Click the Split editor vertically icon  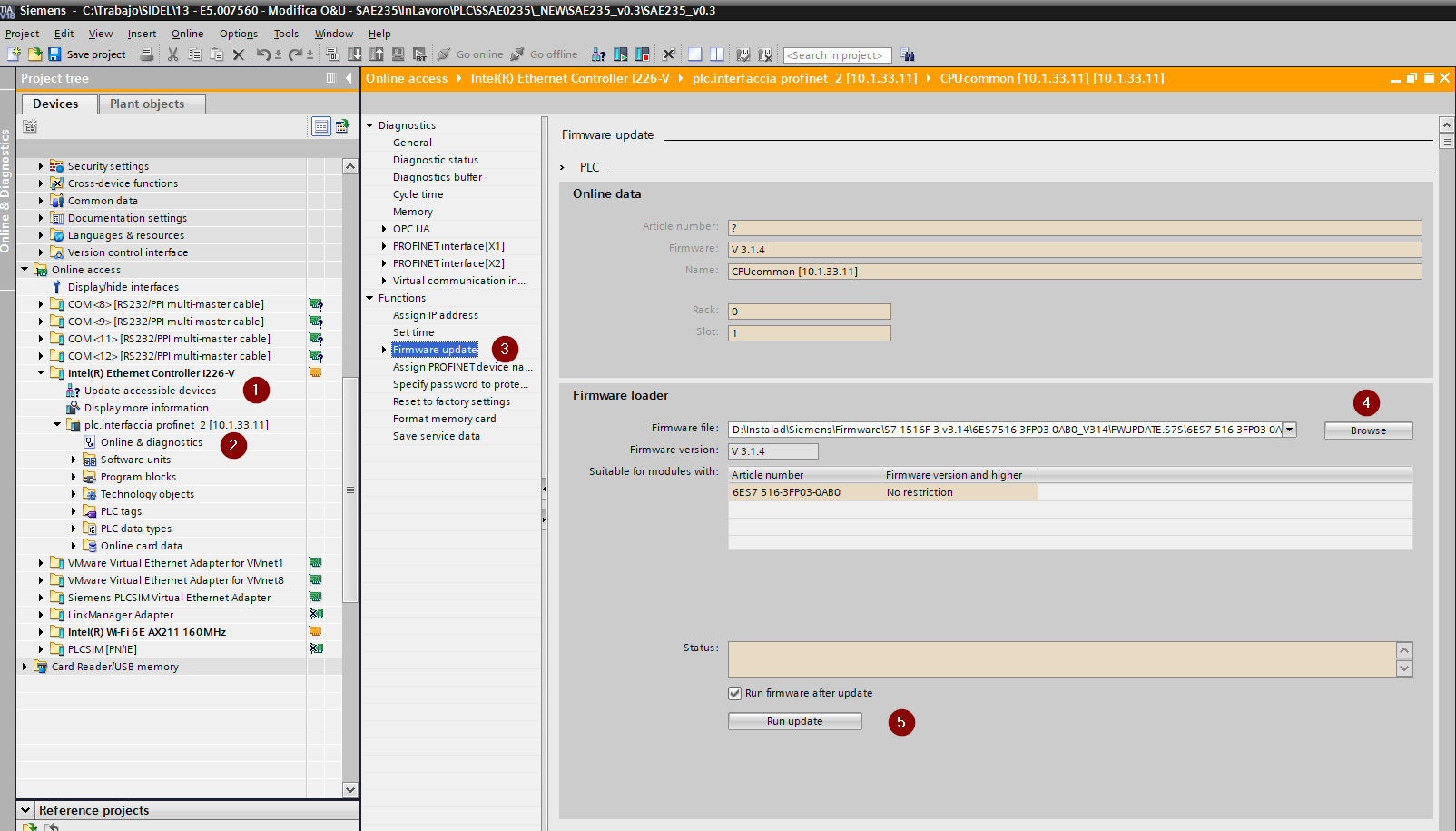tap(716, 54)
